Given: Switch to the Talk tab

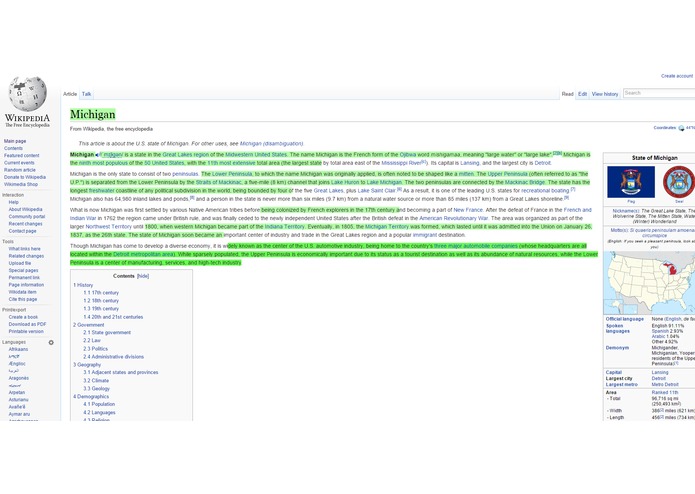Looking at the screenshot, I should (x=86, y=94).
